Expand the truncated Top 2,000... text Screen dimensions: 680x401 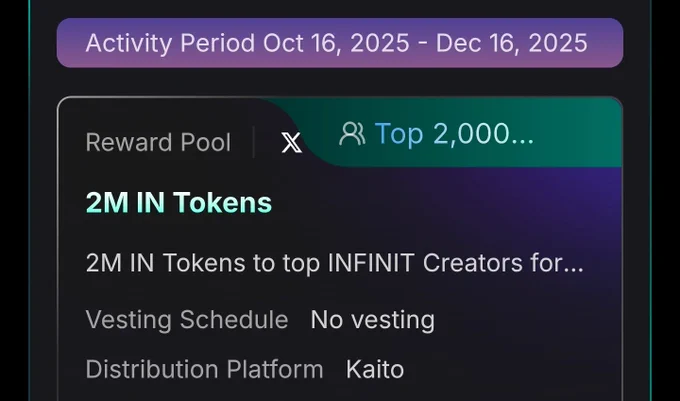tap(454, 134)
